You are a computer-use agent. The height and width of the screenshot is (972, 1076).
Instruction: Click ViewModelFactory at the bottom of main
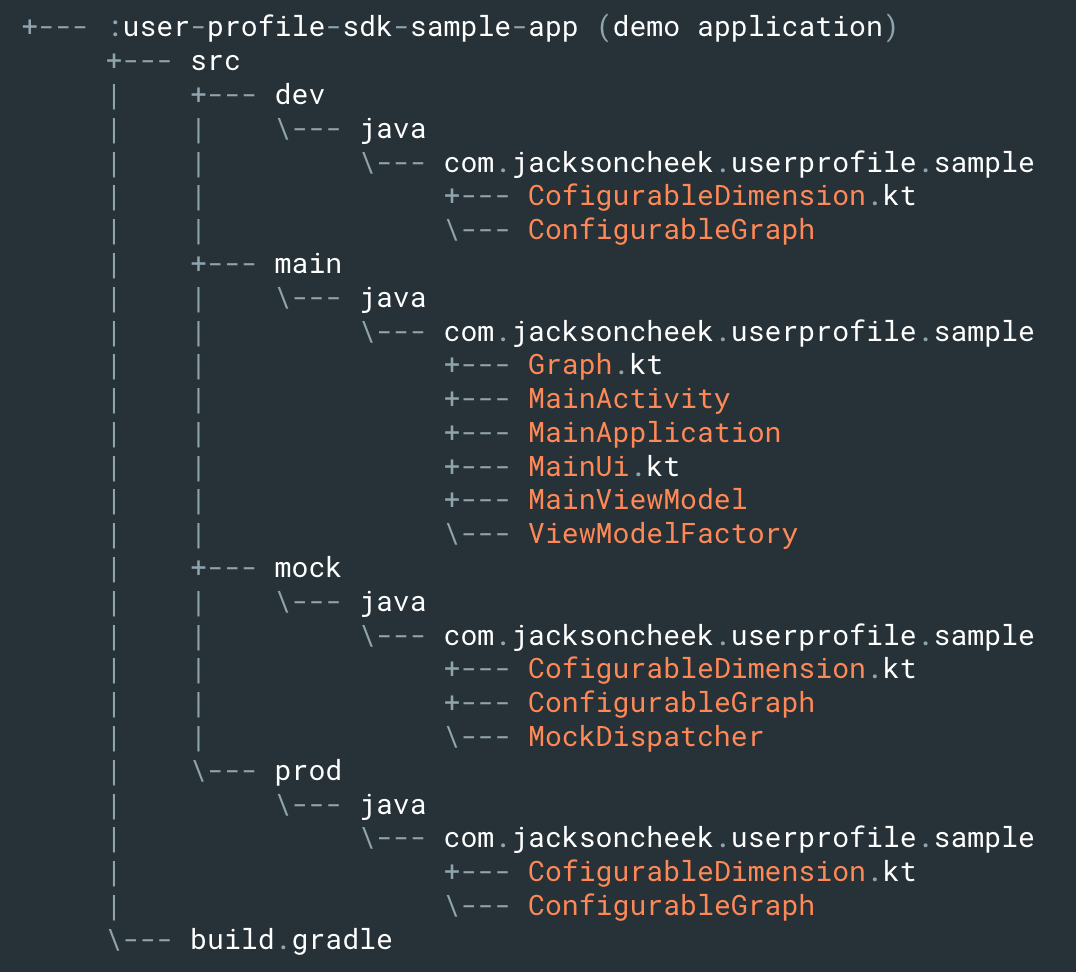[x=662, y=533]
